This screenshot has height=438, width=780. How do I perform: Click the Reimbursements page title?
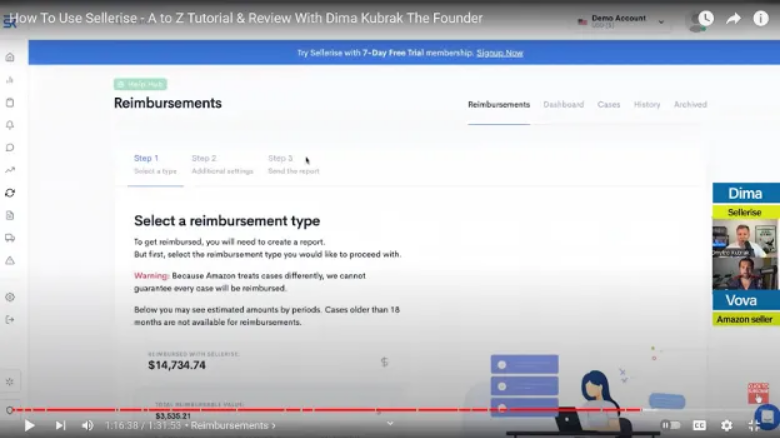pos(168,103)
